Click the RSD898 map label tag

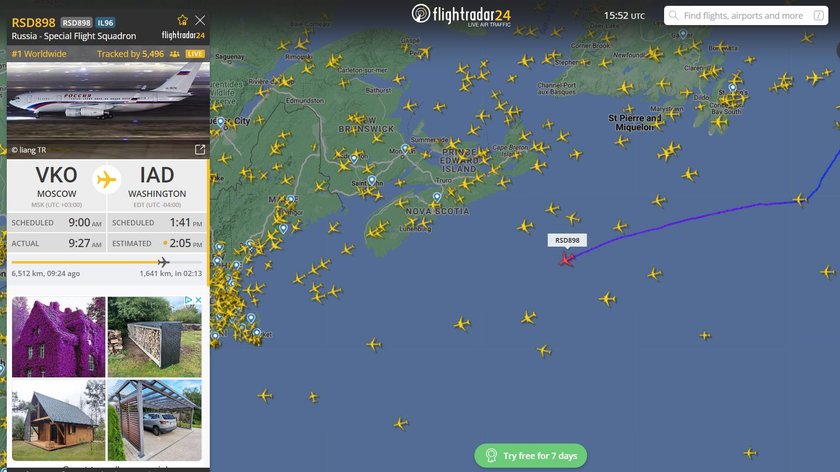tap(567, 240)
